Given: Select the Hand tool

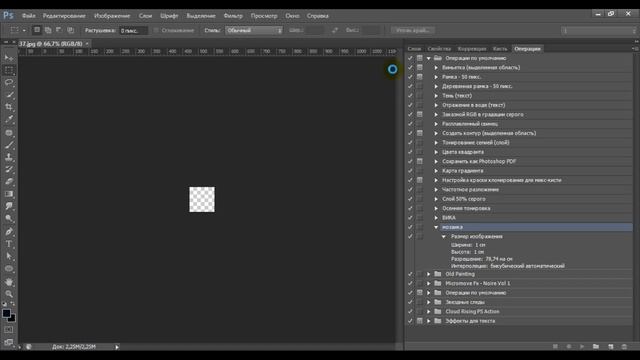Looking at the screenshot, I should pyautogui.click(x=9, y=282).
